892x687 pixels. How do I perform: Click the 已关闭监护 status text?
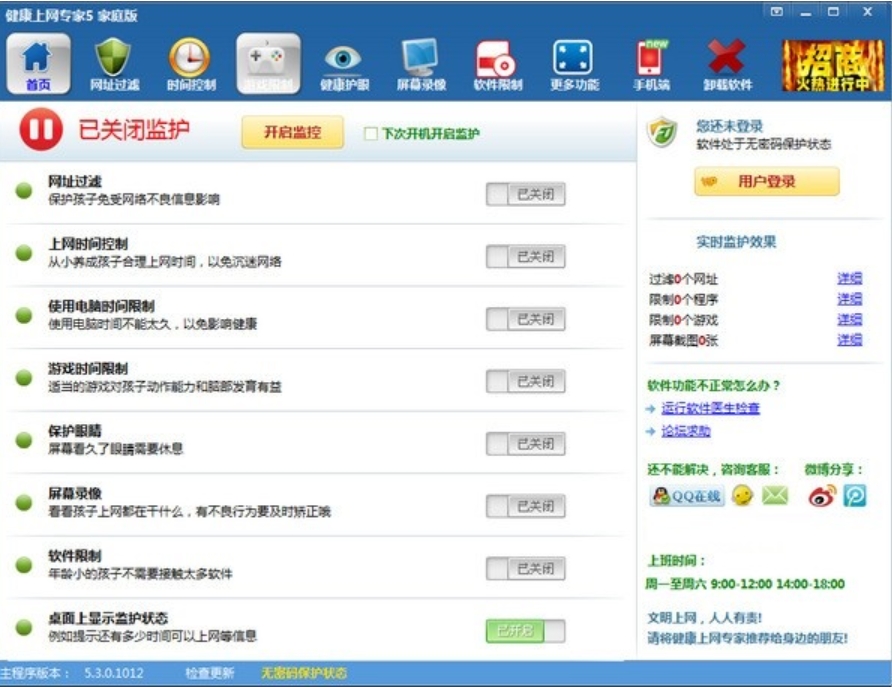(x=134, y=130)
